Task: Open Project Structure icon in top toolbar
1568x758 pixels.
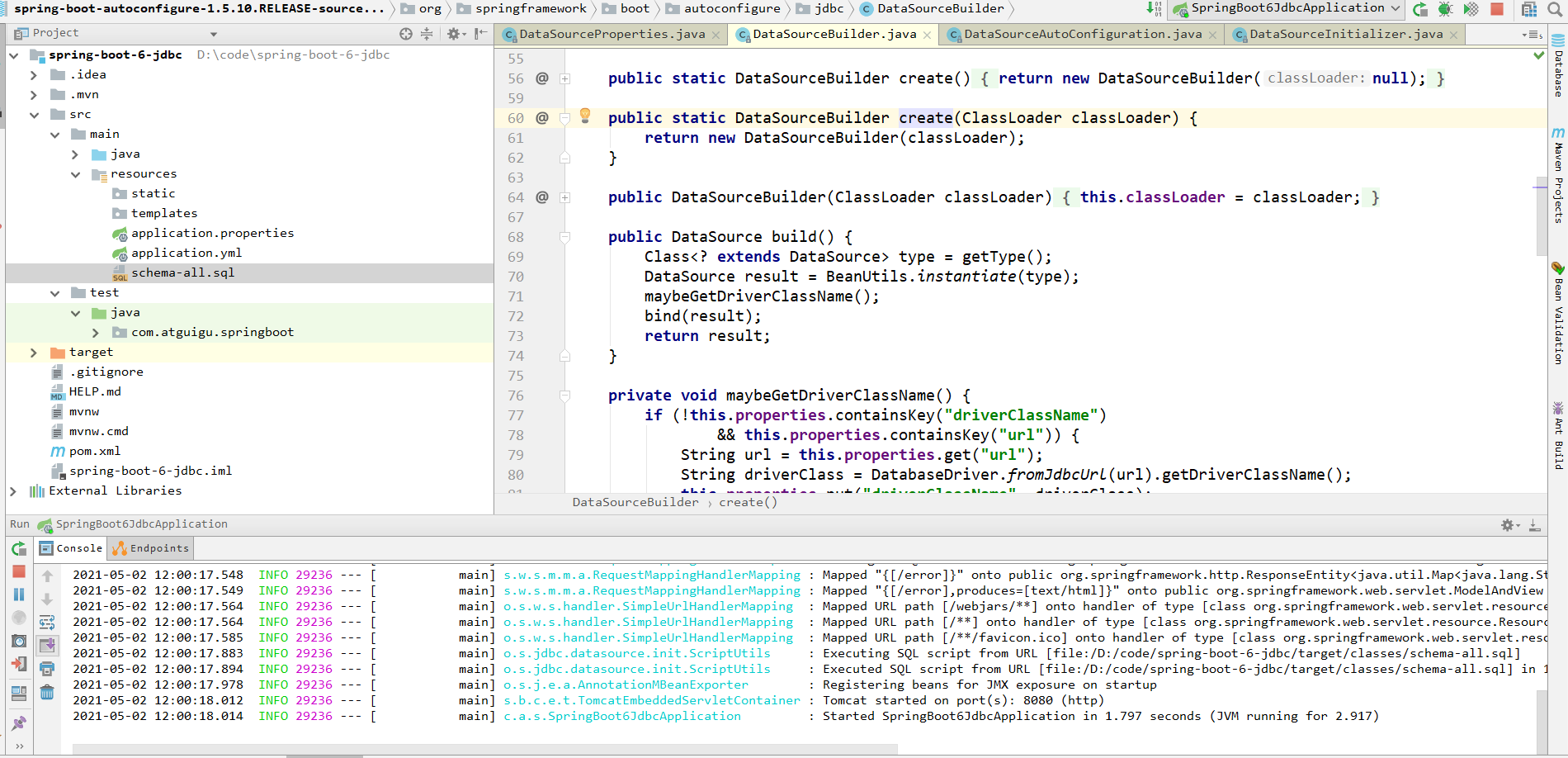Action: pyautogui.click(x=1529, y=9)
